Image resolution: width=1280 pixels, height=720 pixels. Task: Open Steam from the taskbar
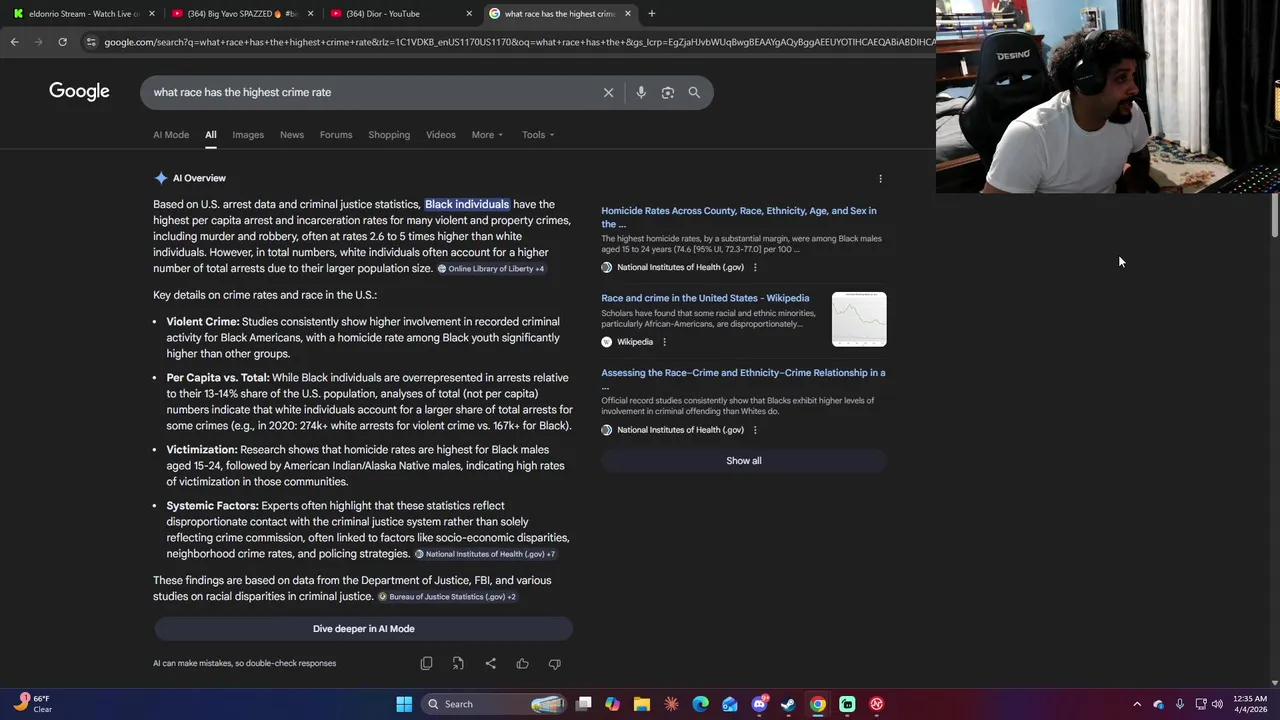coord(788,704)
